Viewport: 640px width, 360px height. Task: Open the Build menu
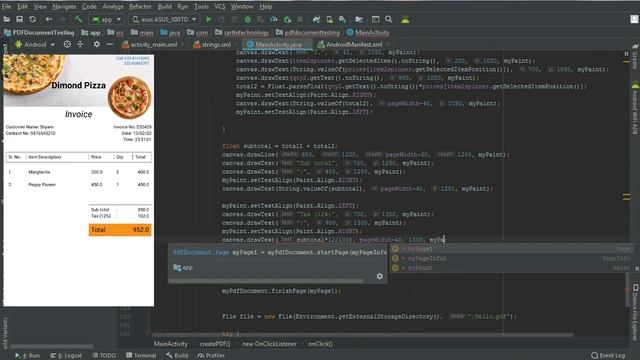click(x=164, y=7)
